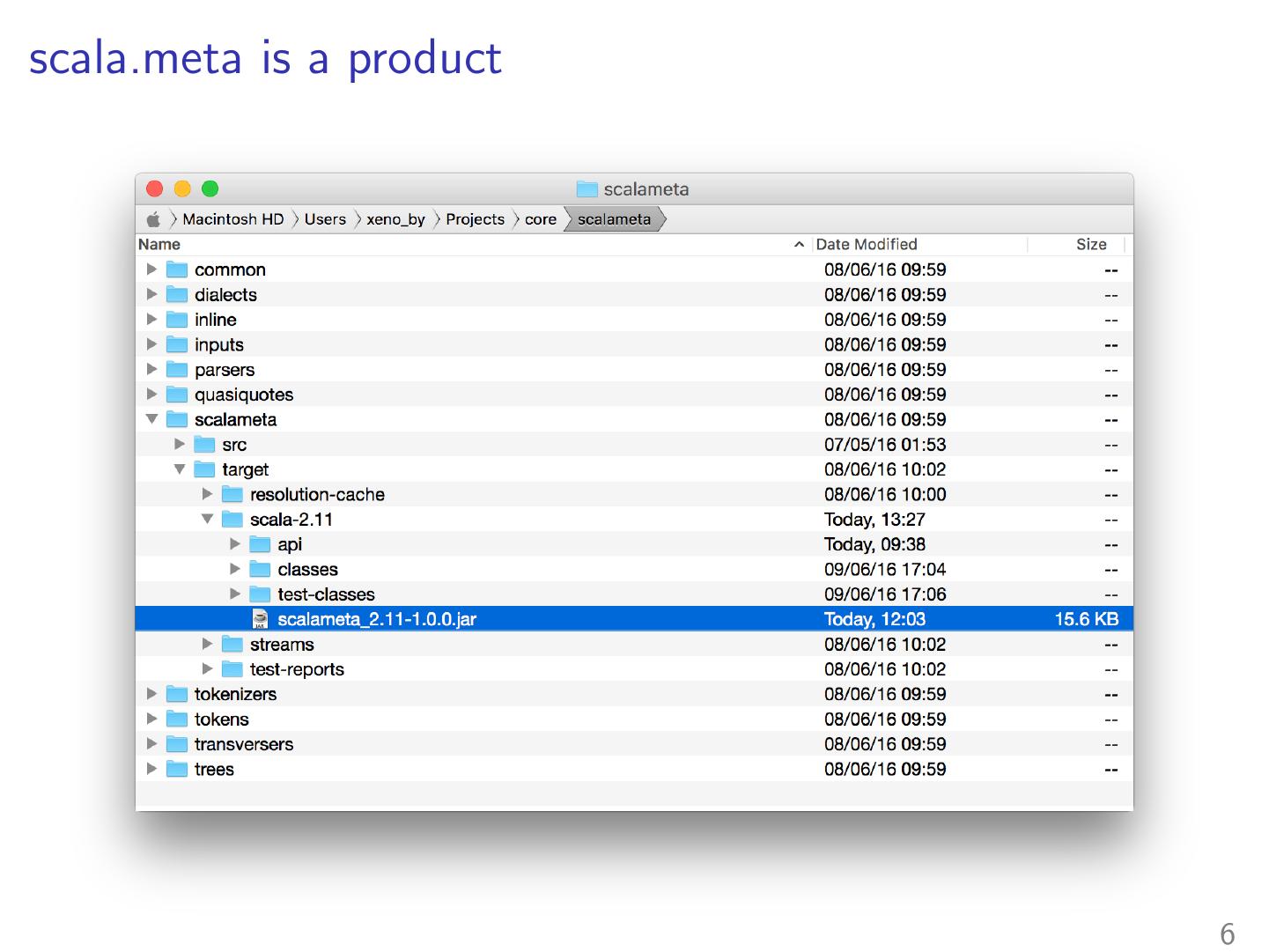The height and width of the screenshot is (952, 1269).
Task: Sort by Date Modified column header
Action: pos(867,245)
